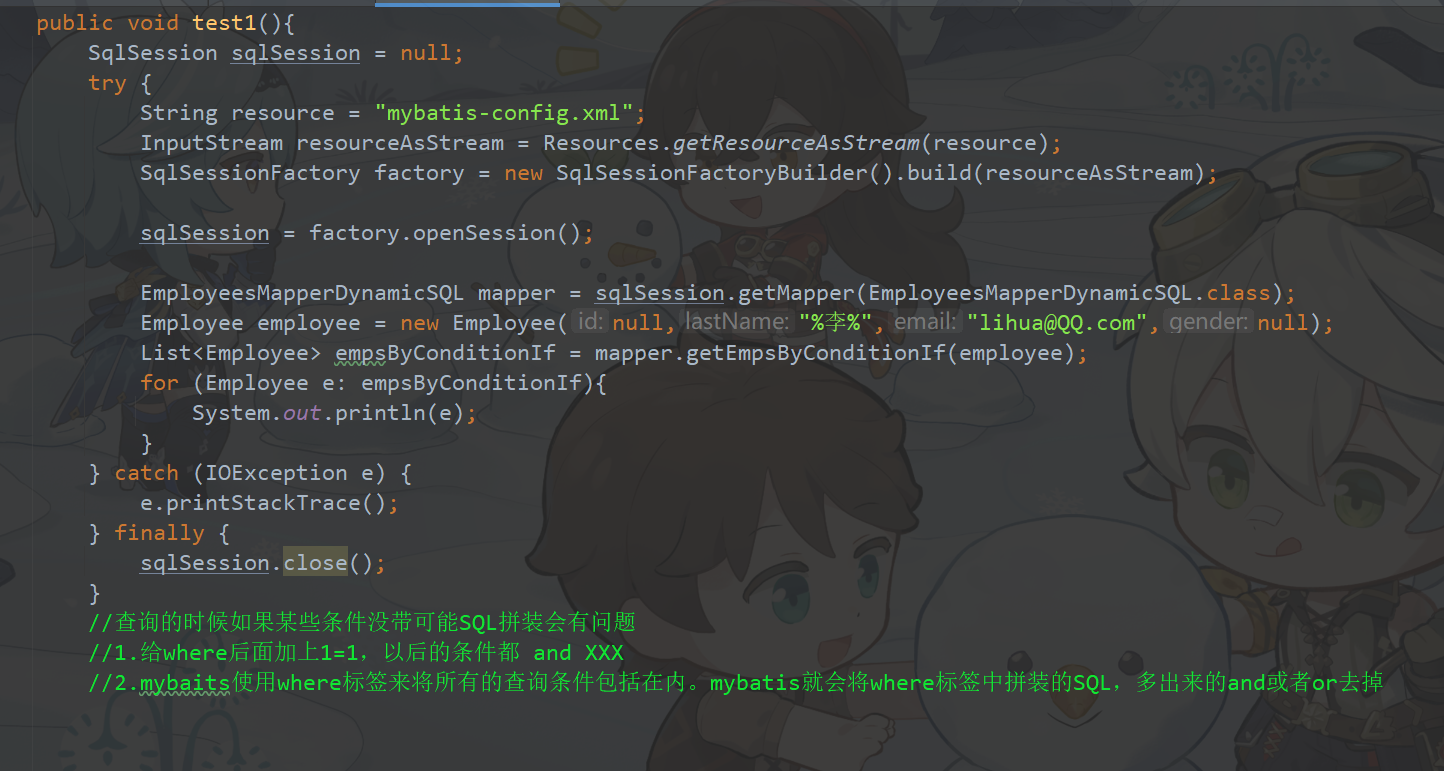This screenshot has height=771, width=1444.
Task: Click the null in sqlSession declaration
Action: click(x=426, y=53)
